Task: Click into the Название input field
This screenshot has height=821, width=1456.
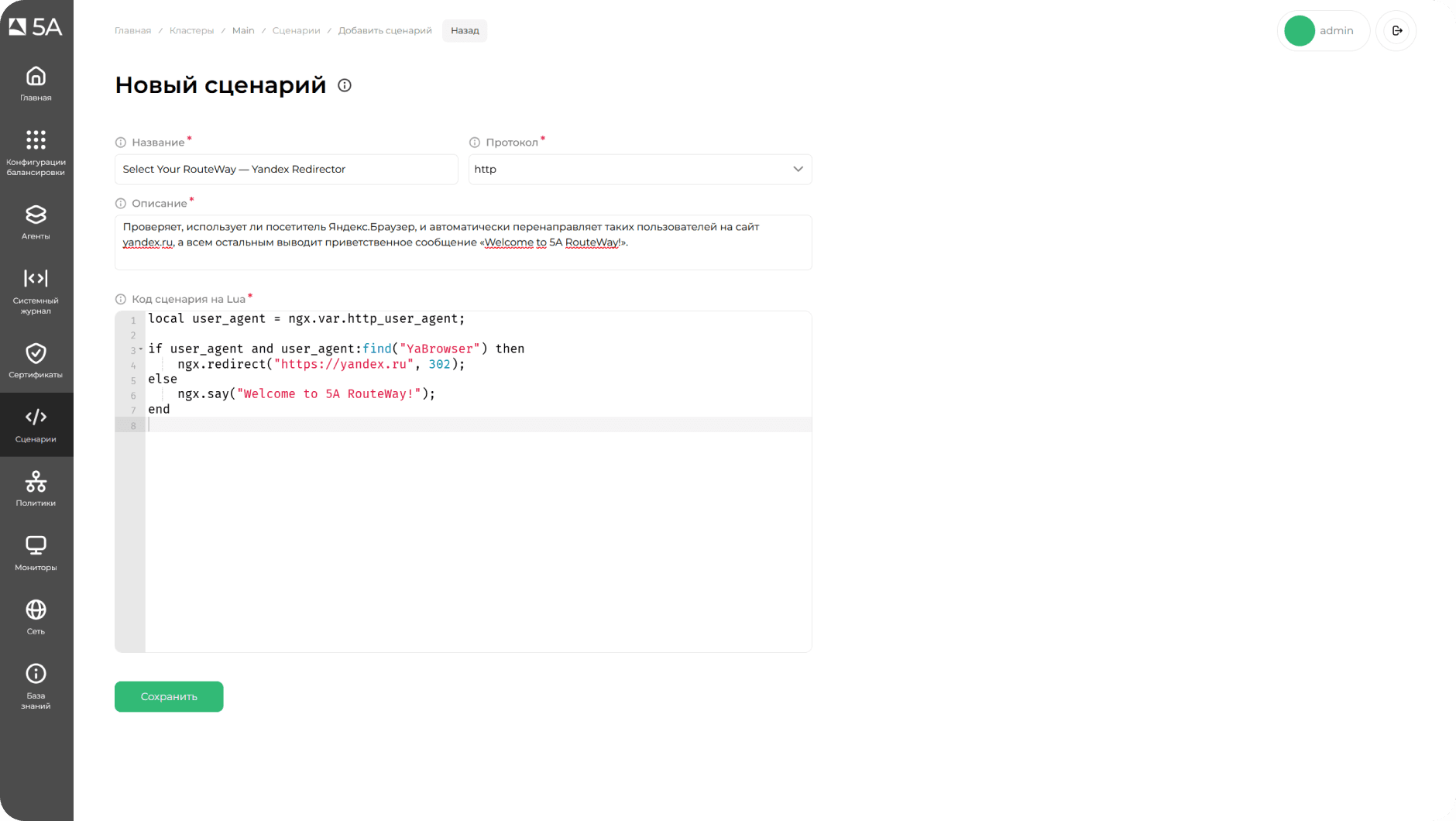Action: [x=286, y=170]
